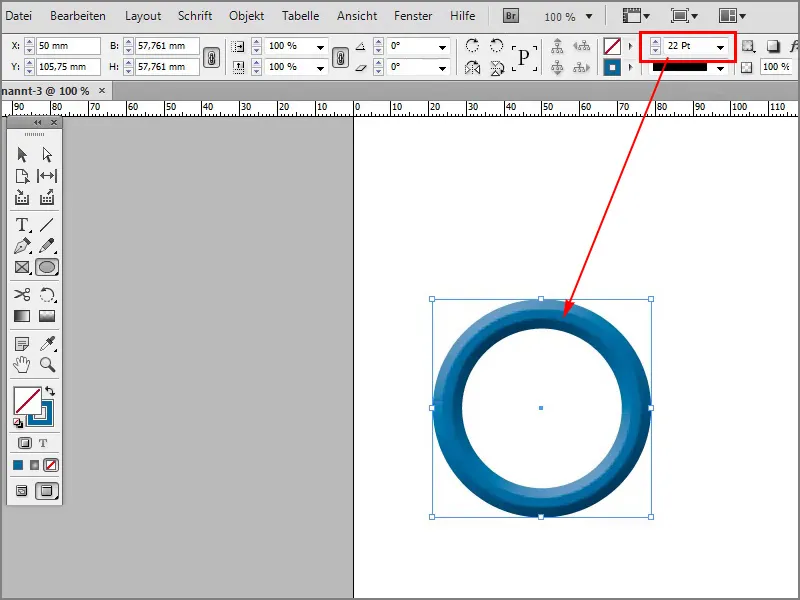Select the Gap tool
The image size is (800, 600).
pyautogui.click(x=47, y=176)
